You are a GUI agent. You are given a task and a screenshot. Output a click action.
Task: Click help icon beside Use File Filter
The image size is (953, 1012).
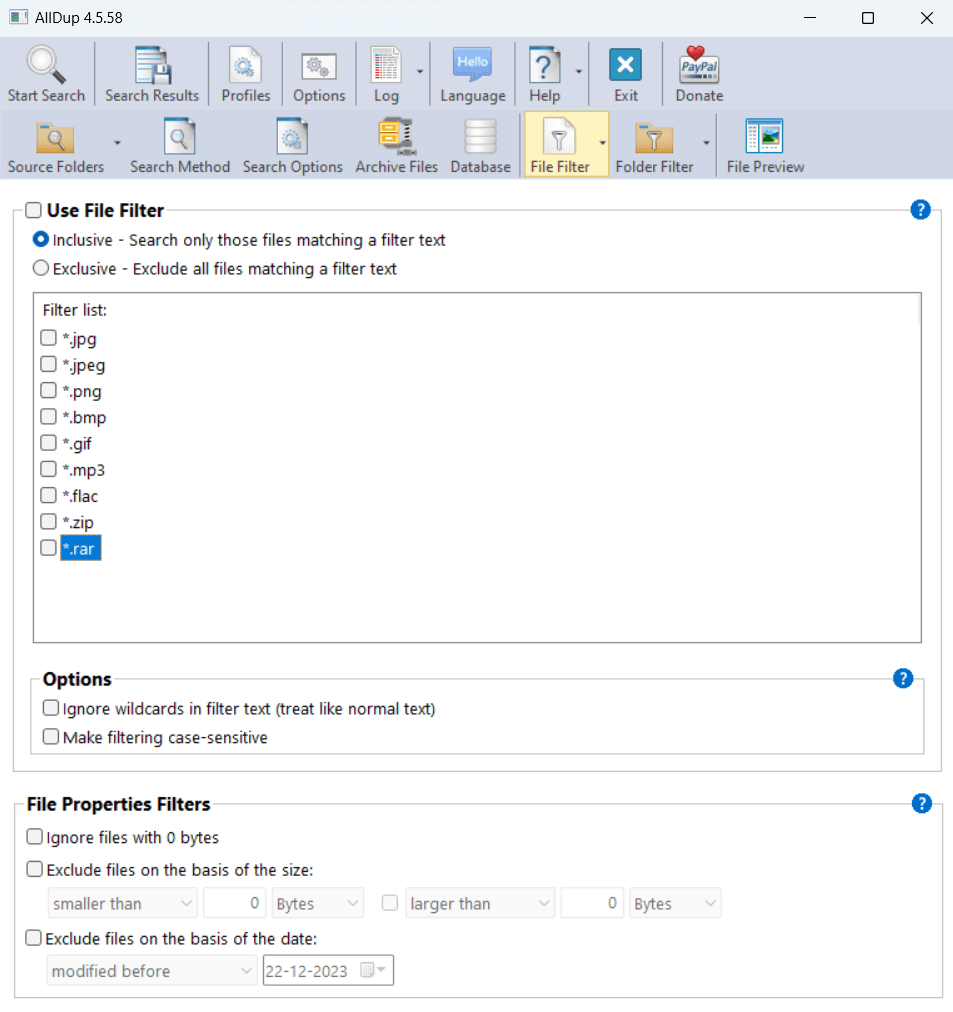tap(920, 210)
